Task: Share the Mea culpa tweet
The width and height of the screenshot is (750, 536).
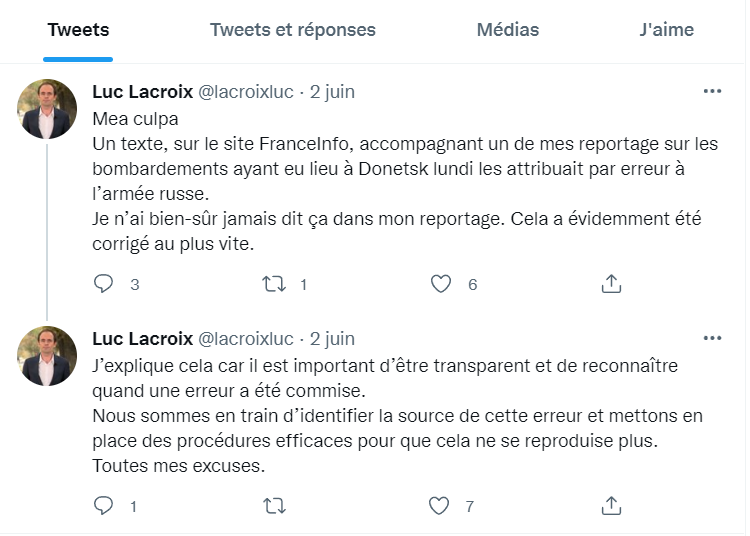Action: pyautogui.click(x=611, y=284)
